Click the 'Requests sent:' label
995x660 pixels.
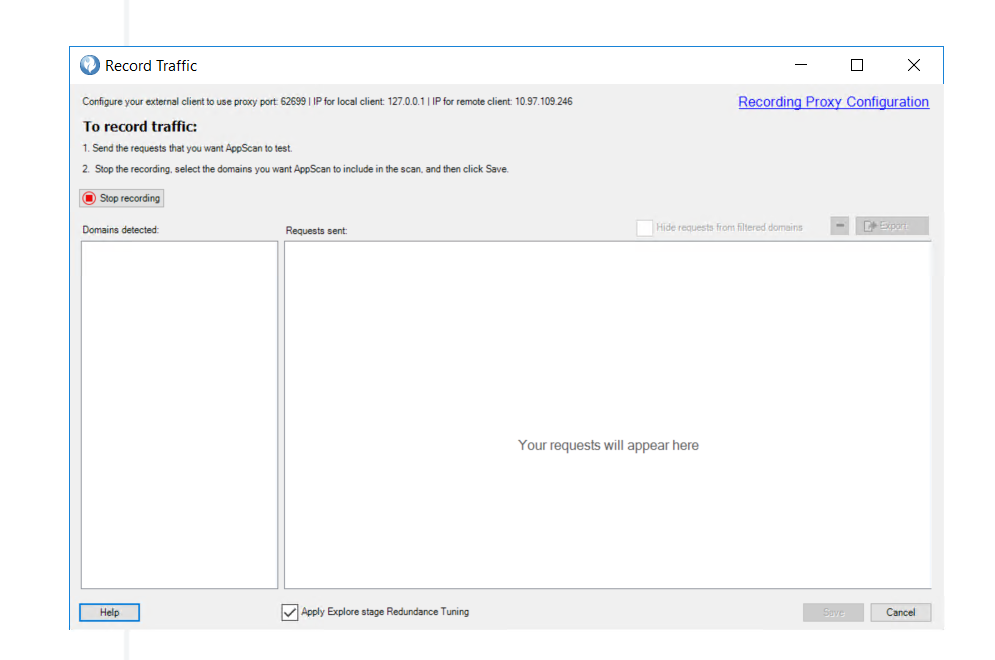click(x=316, y=230)
